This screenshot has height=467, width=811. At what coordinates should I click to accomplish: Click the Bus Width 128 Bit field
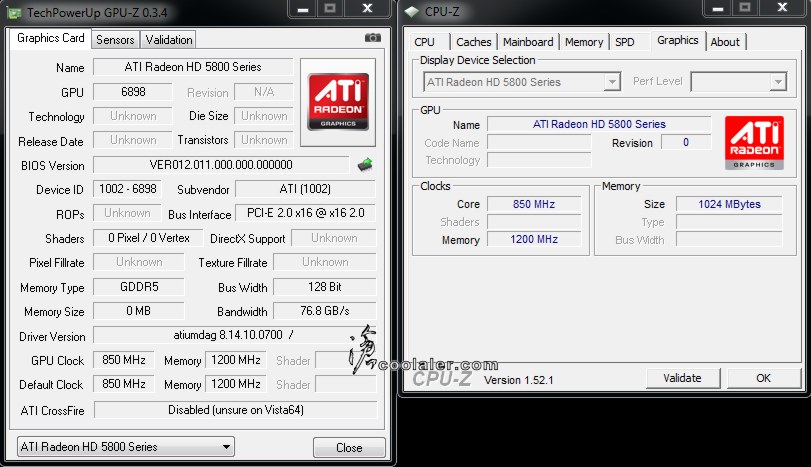click(324, 287)
